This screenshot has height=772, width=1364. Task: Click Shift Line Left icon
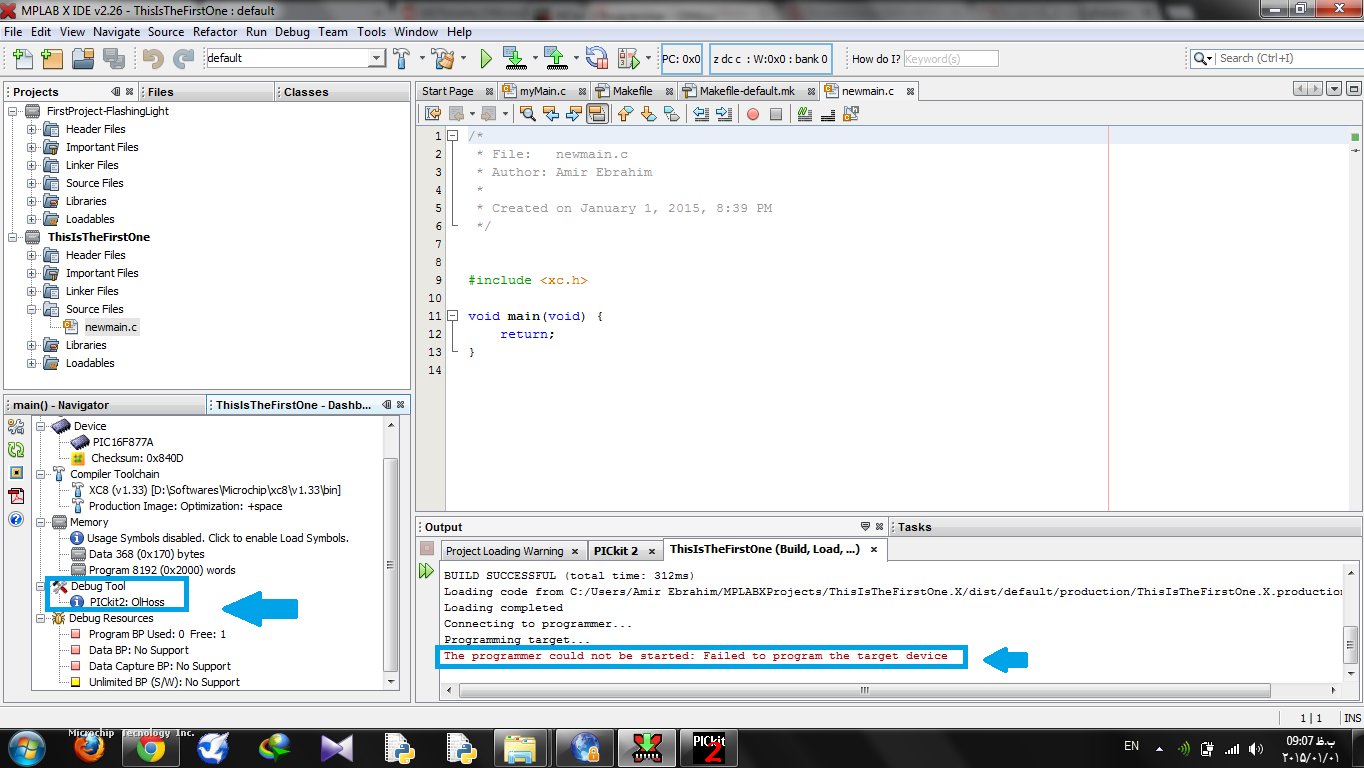pos(700,114)
